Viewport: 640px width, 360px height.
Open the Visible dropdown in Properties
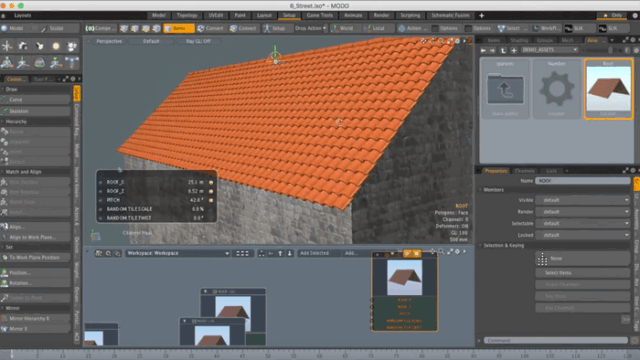click(583, 200)
